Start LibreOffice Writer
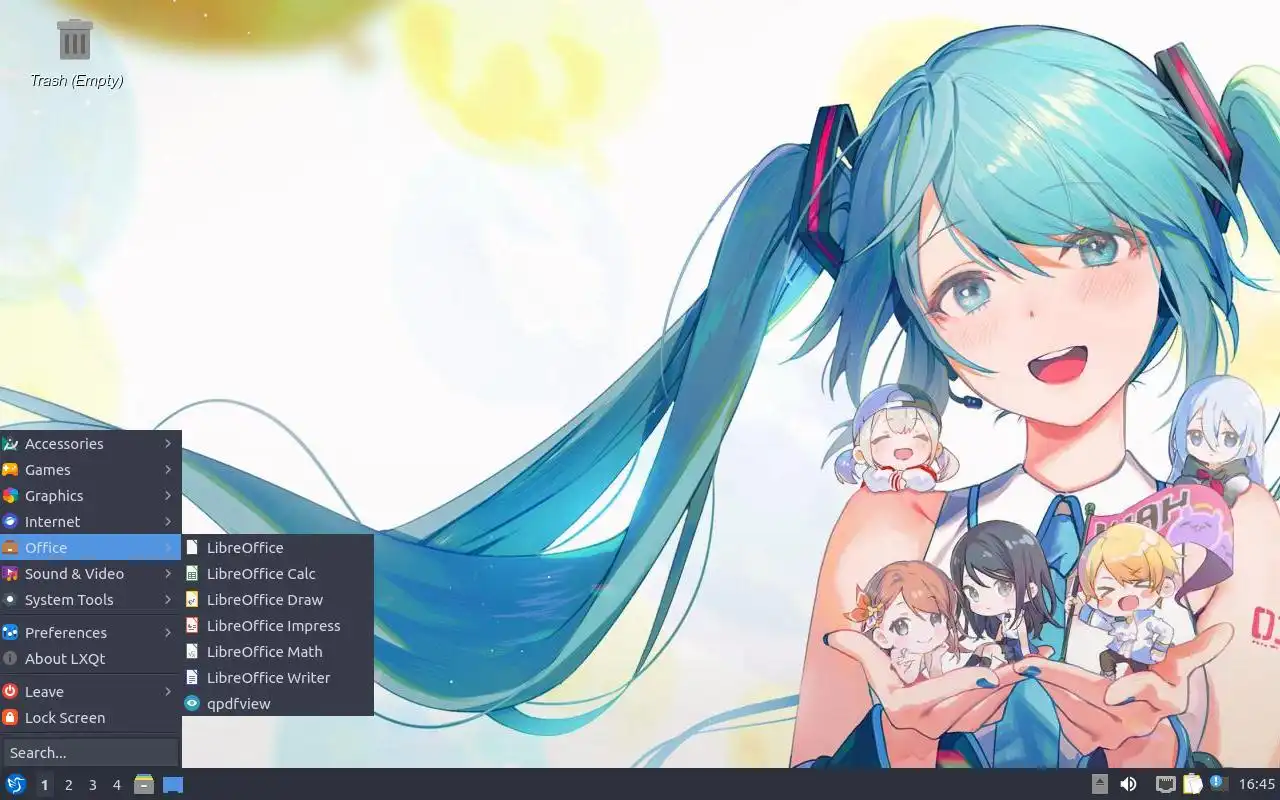 pos(278,677)
